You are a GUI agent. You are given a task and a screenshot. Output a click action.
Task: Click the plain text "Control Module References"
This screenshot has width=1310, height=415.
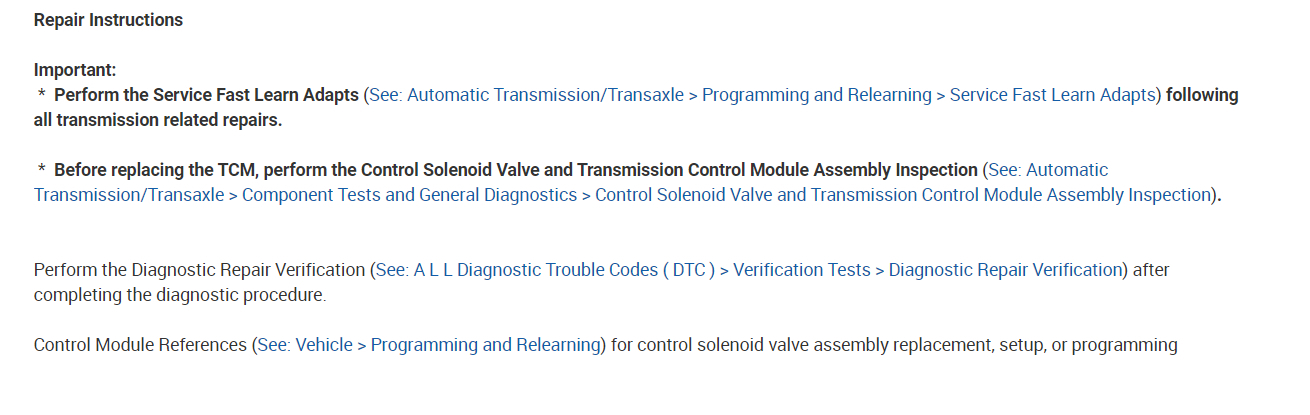click(x=140, y=345)
